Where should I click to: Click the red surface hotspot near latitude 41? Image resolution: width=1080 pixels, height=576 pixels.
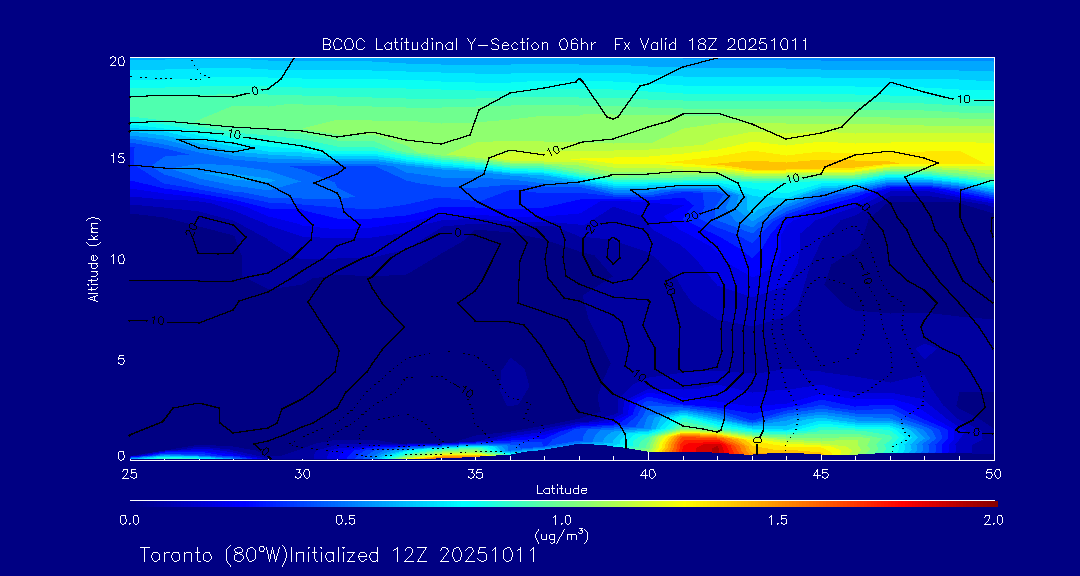pyautogui.click(x=700, y=443)
